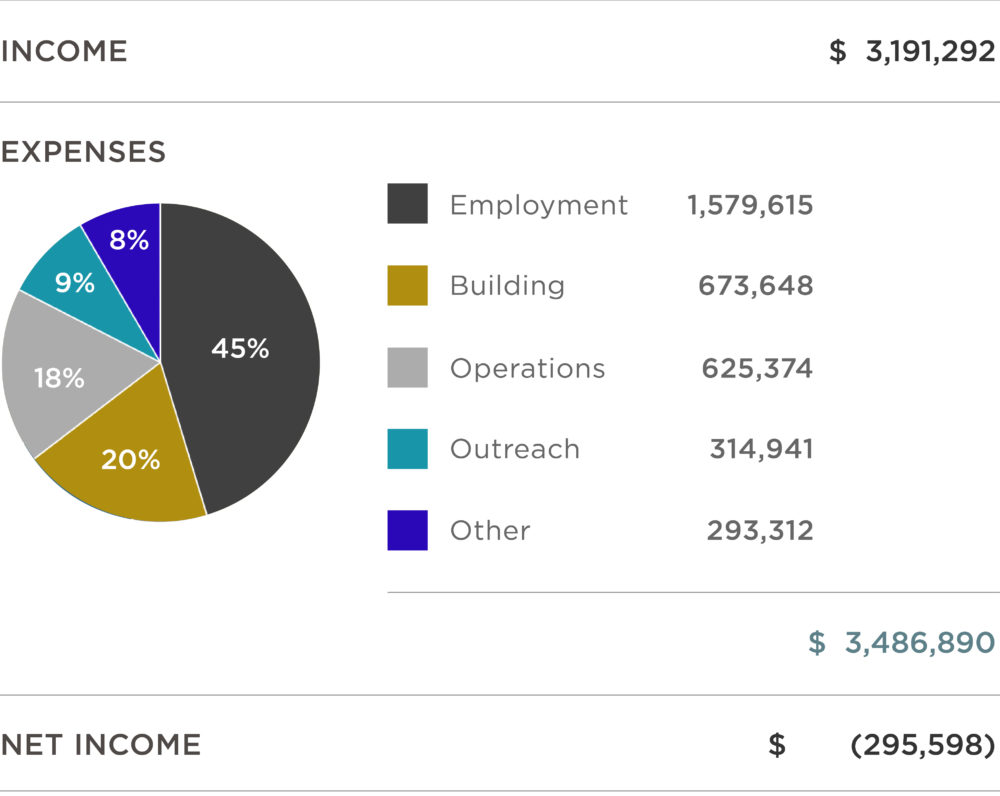Click the dark gray Employment legend swatch
Viewport: 1000px width, 796px height.
coord(408,203)
